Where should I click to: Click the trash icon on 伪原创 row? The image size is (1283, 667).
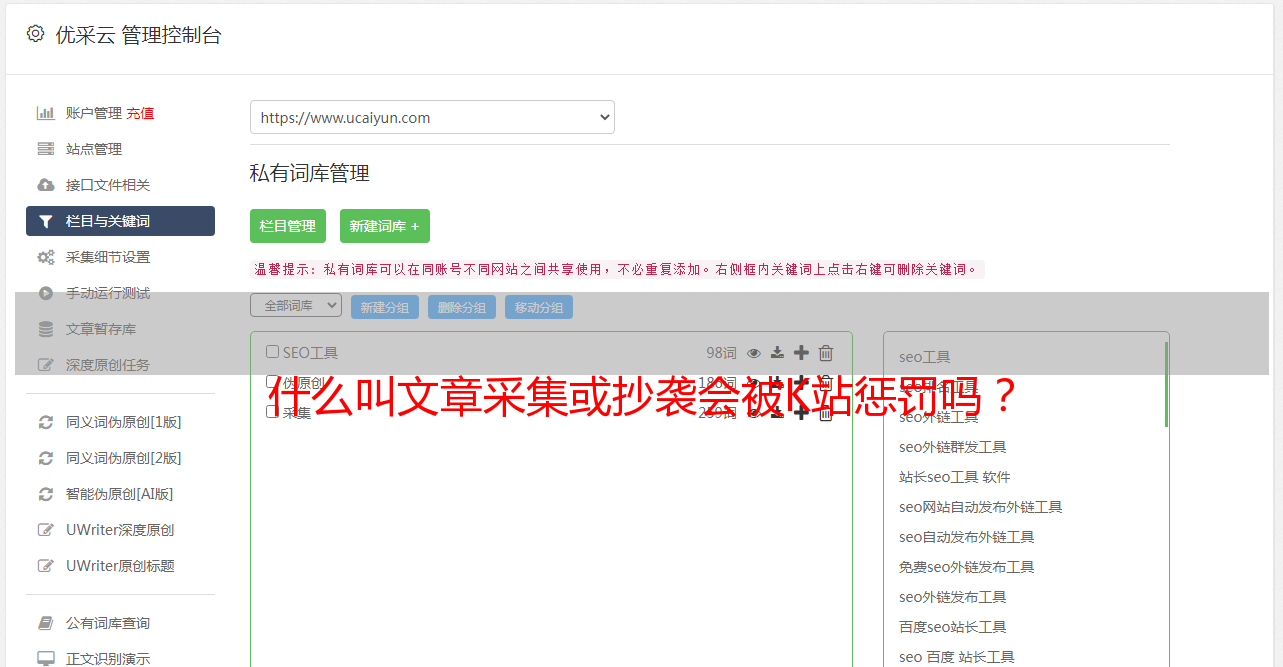tap(826, 383)
